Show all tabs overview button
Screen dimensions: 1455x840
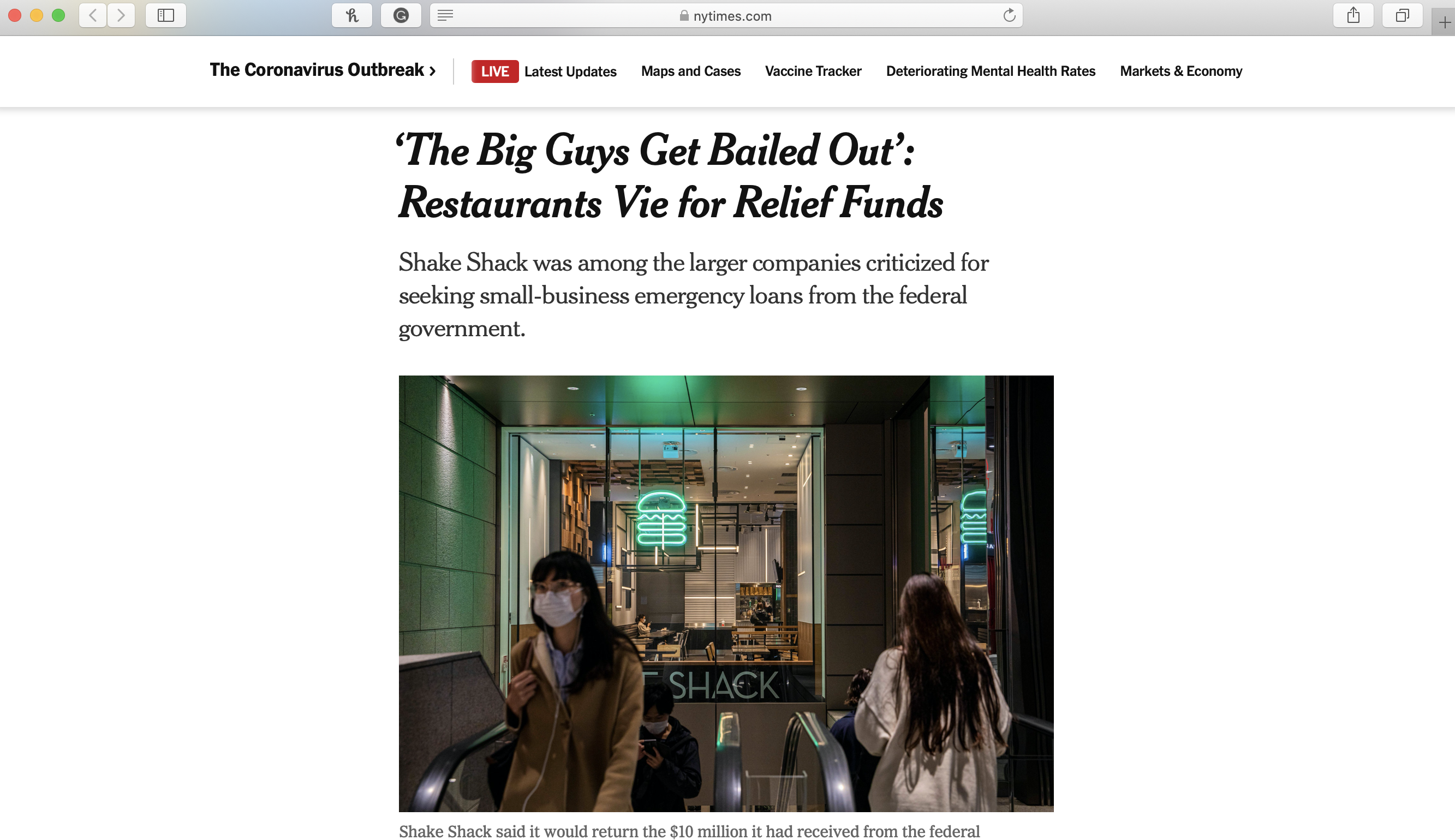[1402, 16]
